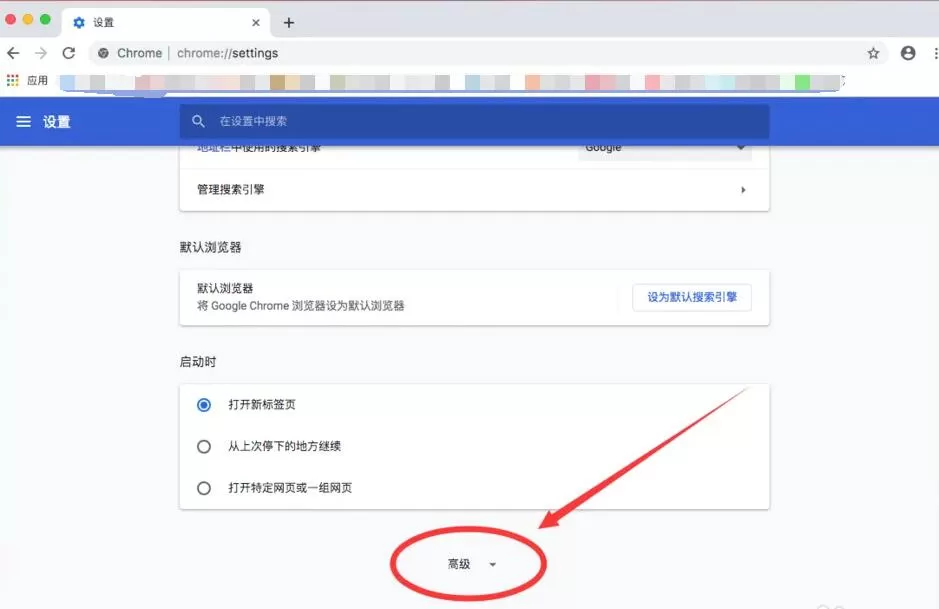Expand the 高级 advanced settings section

(x=471, y=564)
